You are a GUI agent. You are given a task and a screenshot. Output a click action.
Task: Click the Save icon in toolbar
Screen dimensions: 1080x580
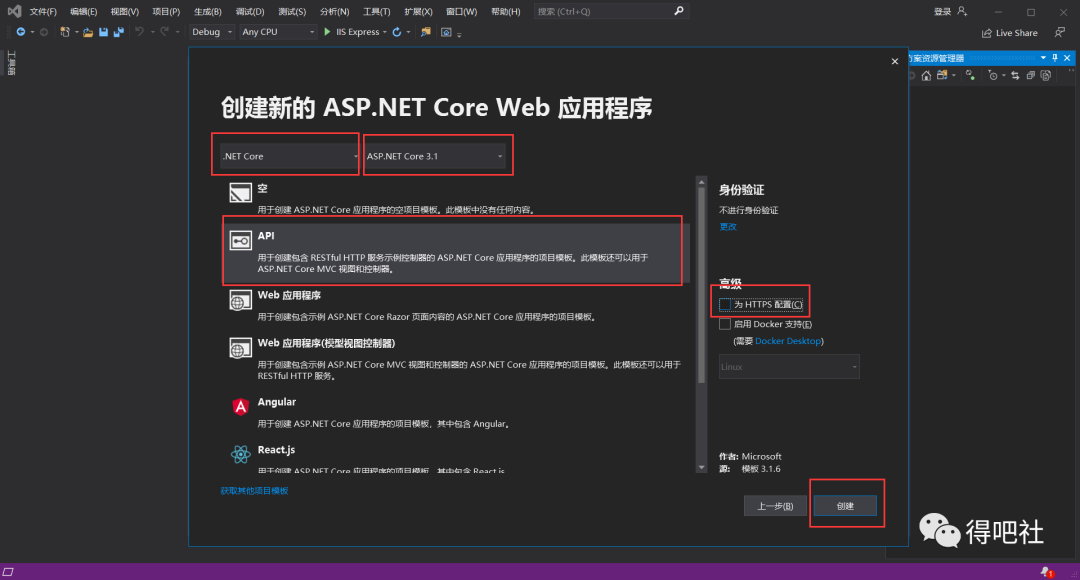click(103, 32)
